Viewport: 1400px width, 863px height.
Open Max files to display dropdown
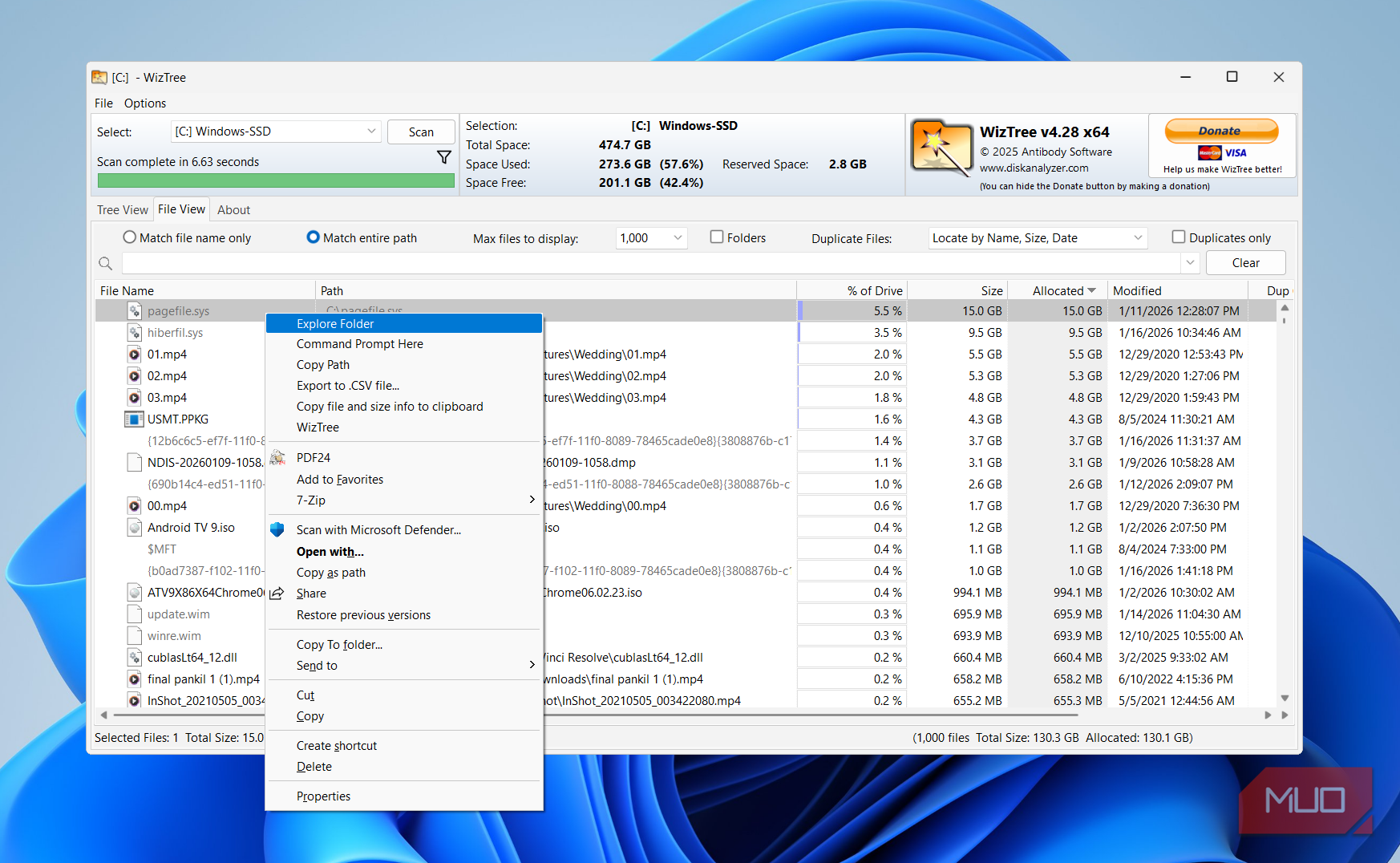651,238
